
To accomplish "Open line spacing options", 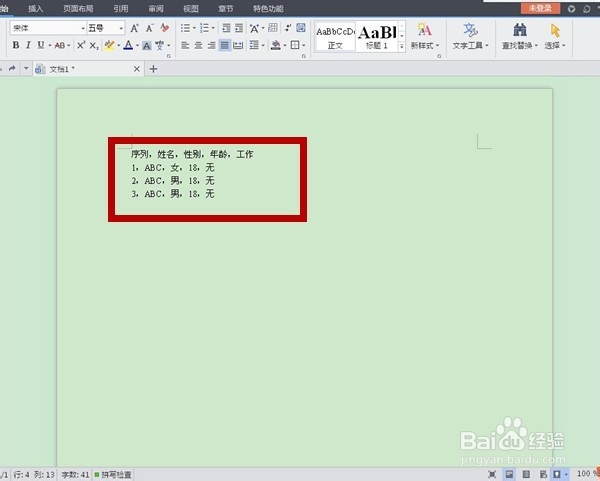I will coord(254,46).
